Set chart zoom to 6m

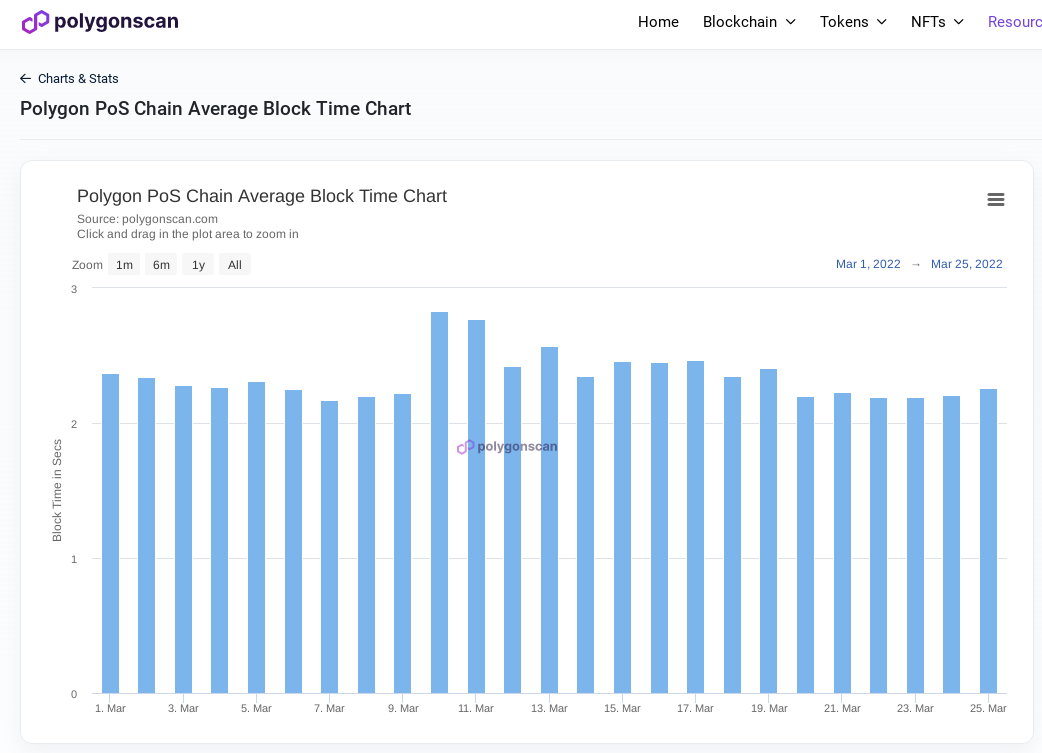161,265
